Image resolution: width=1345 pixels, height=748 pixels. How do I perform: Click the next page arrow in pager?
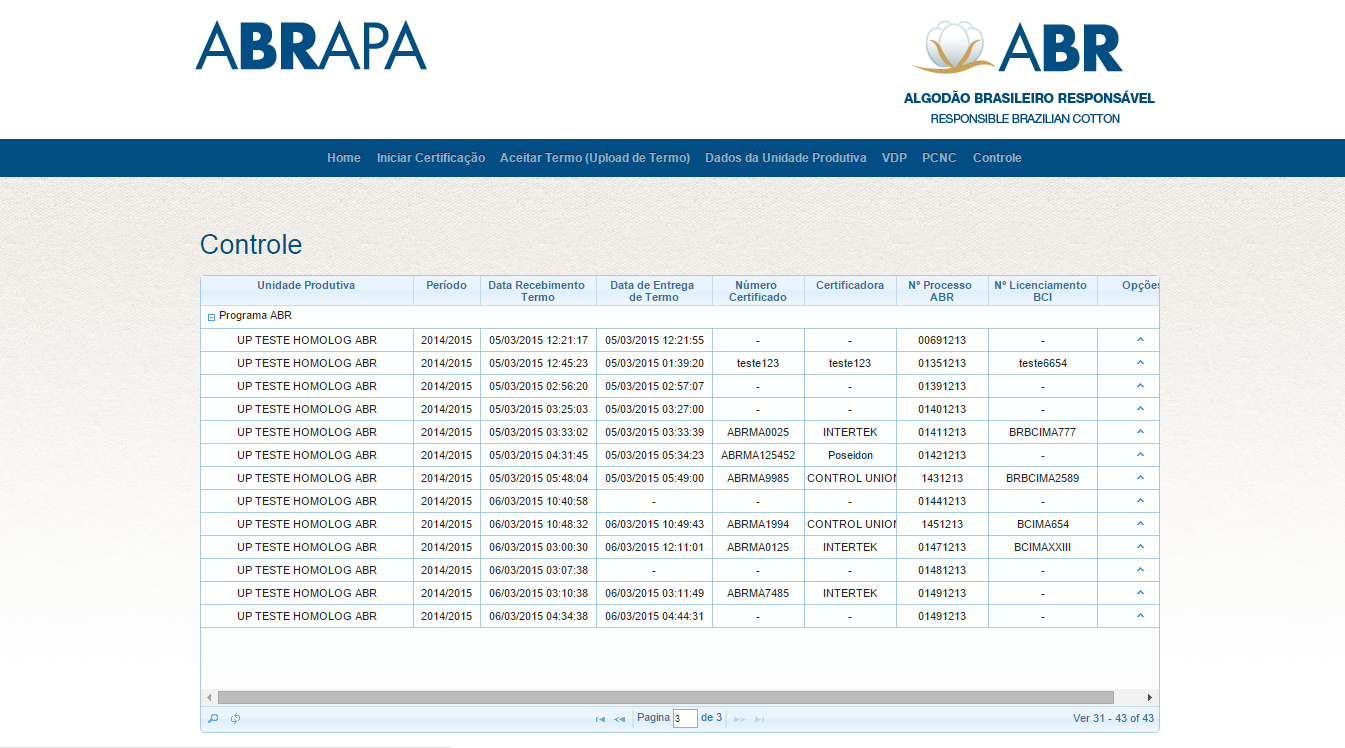pos(740,719)
